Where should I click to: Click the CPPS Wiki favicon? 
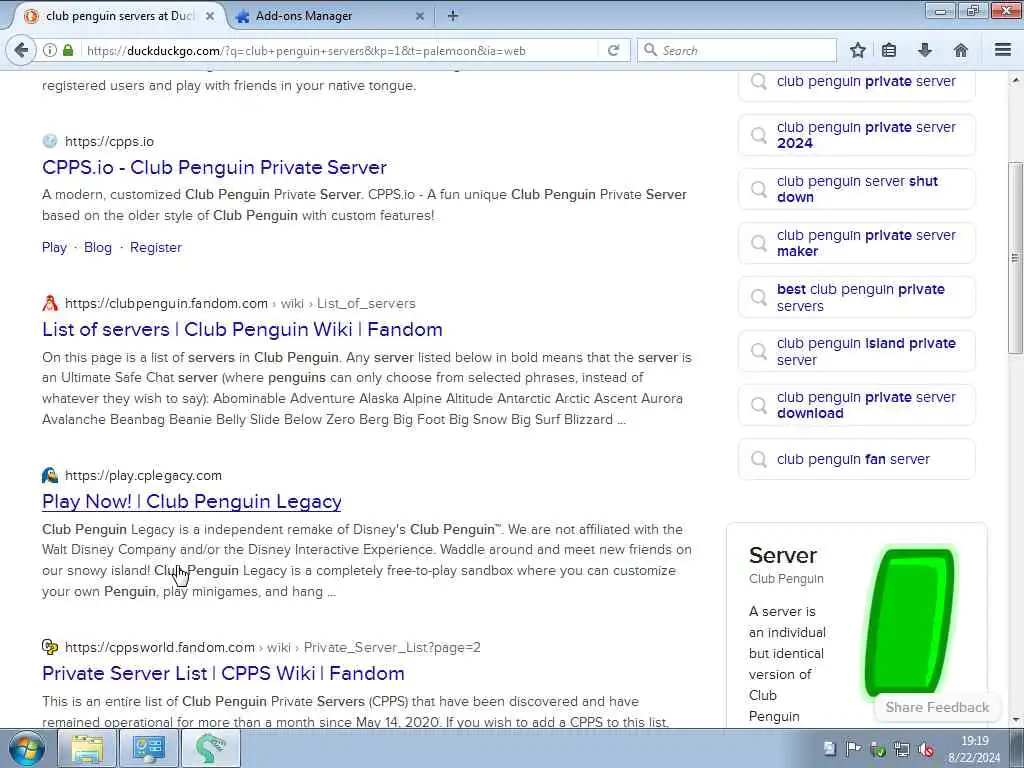coord(50,647)
